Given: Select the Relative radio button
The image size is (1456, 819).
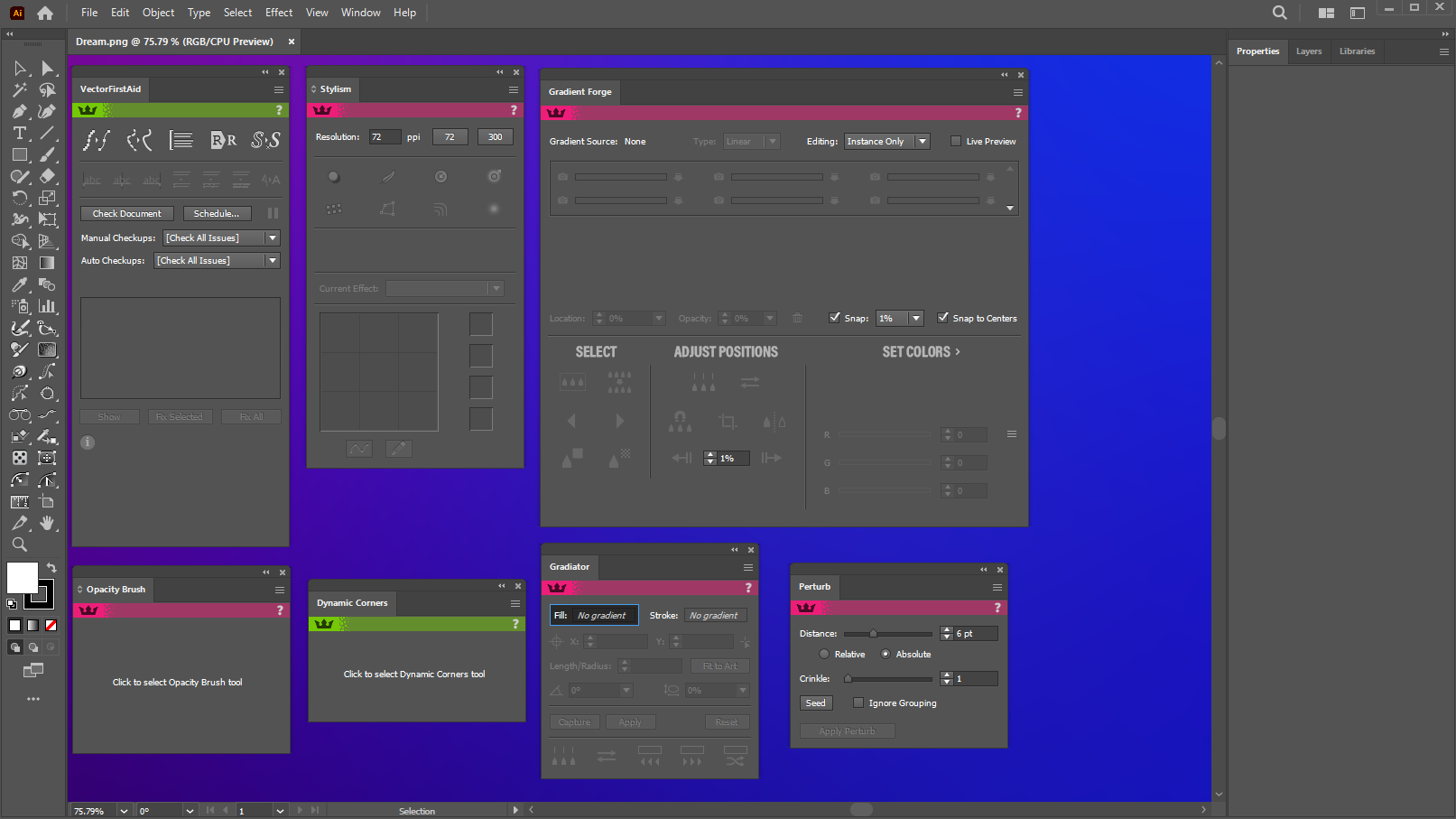Looking at the screenshot, I should pos(824,654).
